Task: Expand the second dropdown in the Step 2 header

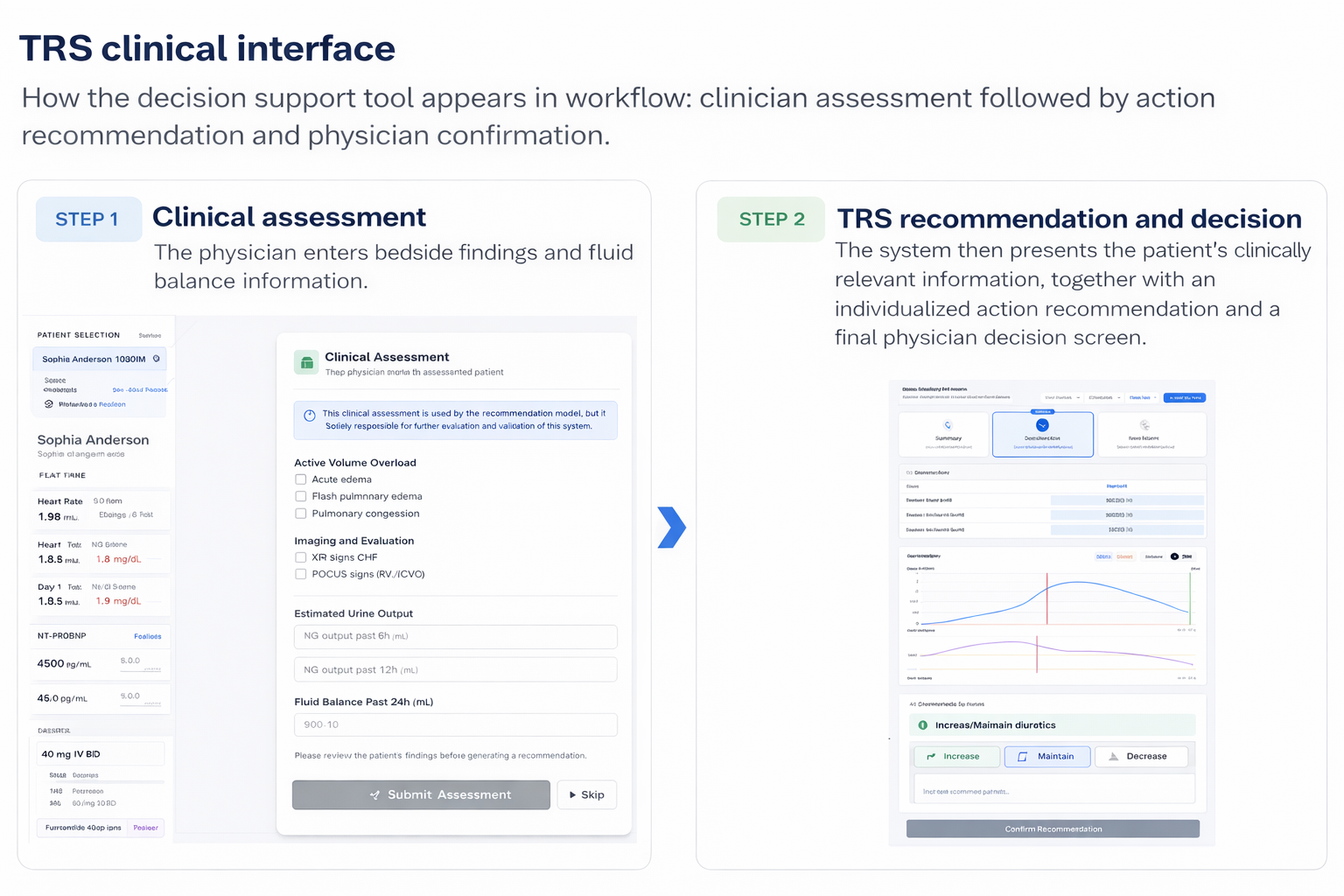Action: pyautogui.click(x=1104, y=397)
